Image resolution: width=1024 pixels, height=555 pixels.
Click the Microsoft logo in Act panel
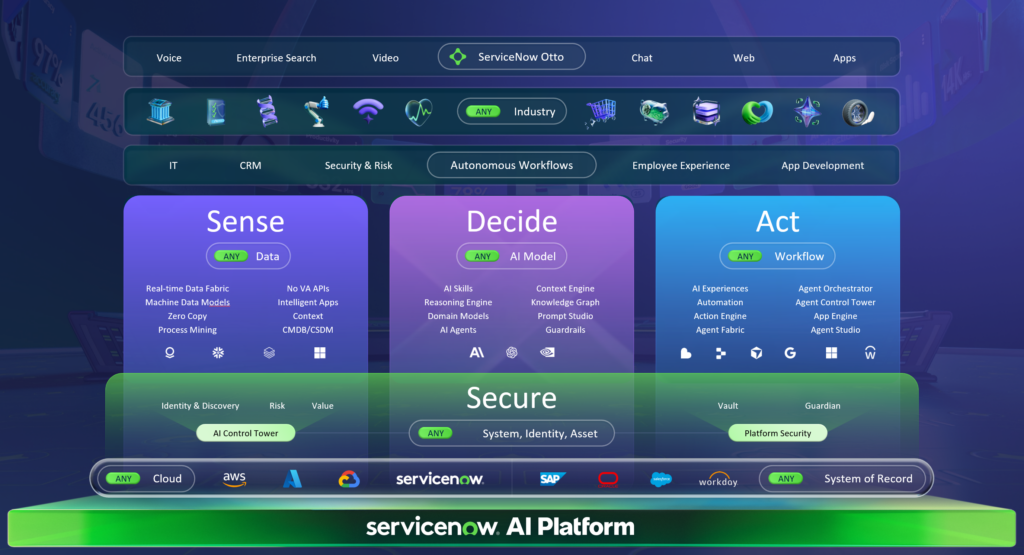[831, 353]
